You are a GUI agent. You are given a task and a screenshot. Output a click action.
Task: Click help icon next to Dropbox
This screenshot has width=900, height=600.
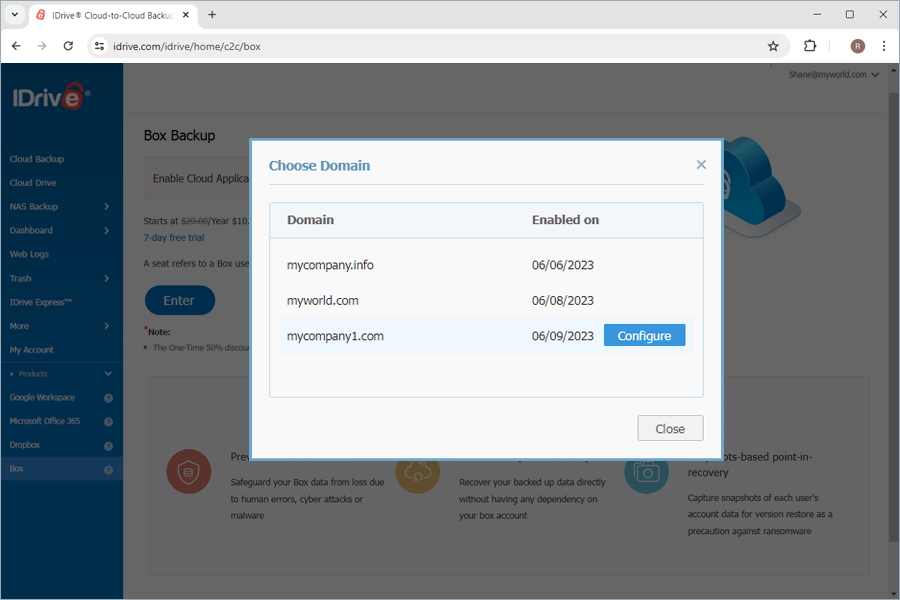coord(108,446)
